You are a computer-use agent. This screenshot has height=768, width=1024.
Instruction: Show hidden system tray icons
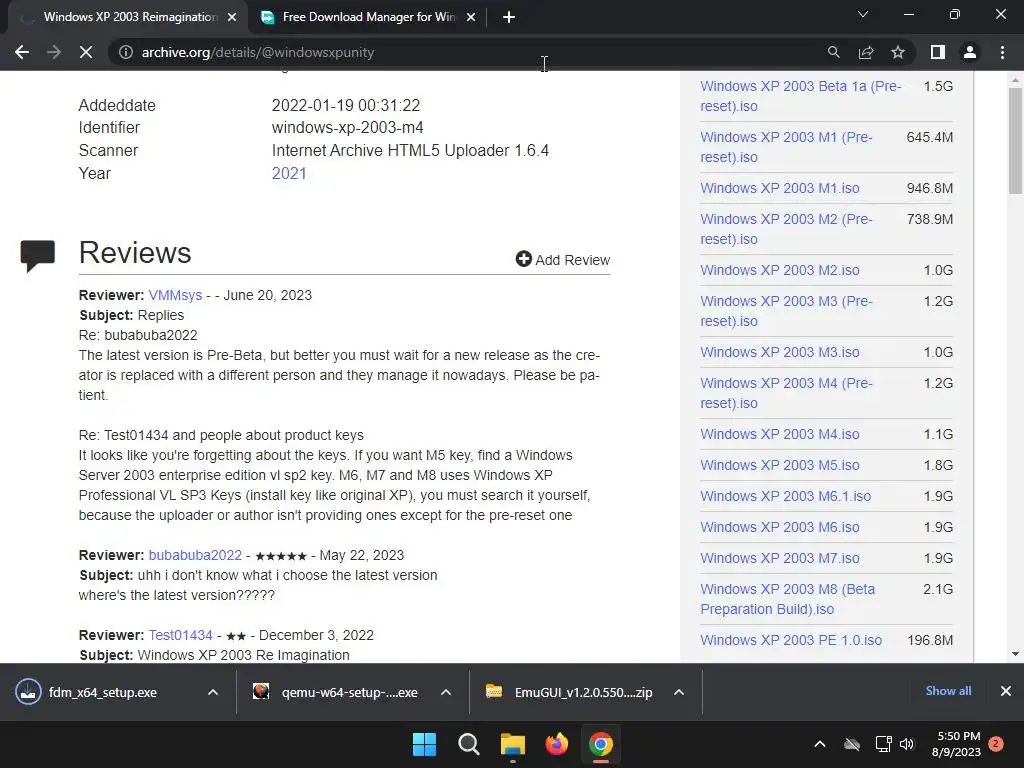(x=820, y=744)
